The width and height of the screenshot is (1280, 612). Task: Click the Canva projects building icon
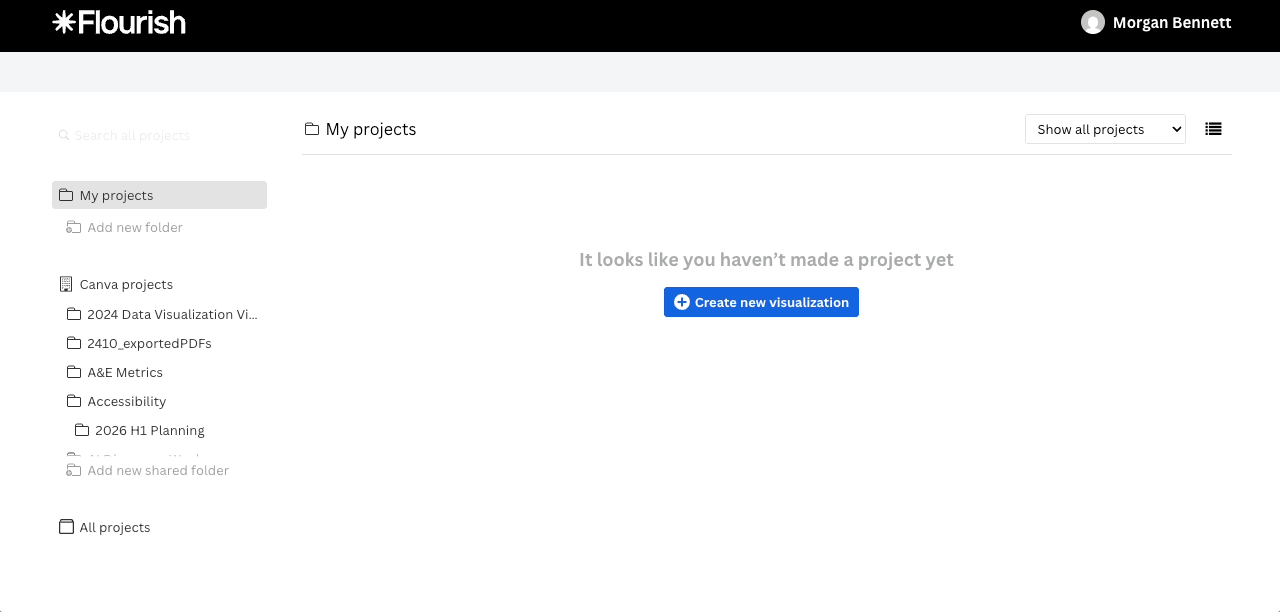(x=66, y=284)
